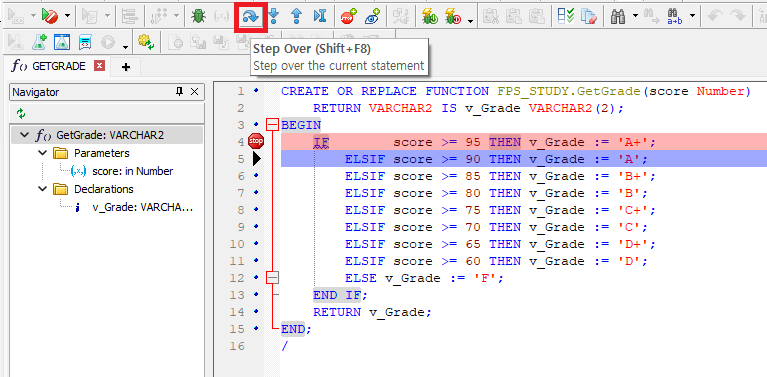Collapse the GetGrade: VARCHAR2 tree node
Image resolution: width=767 pixels, height=377 pixels.
click(x=23, y=135)
